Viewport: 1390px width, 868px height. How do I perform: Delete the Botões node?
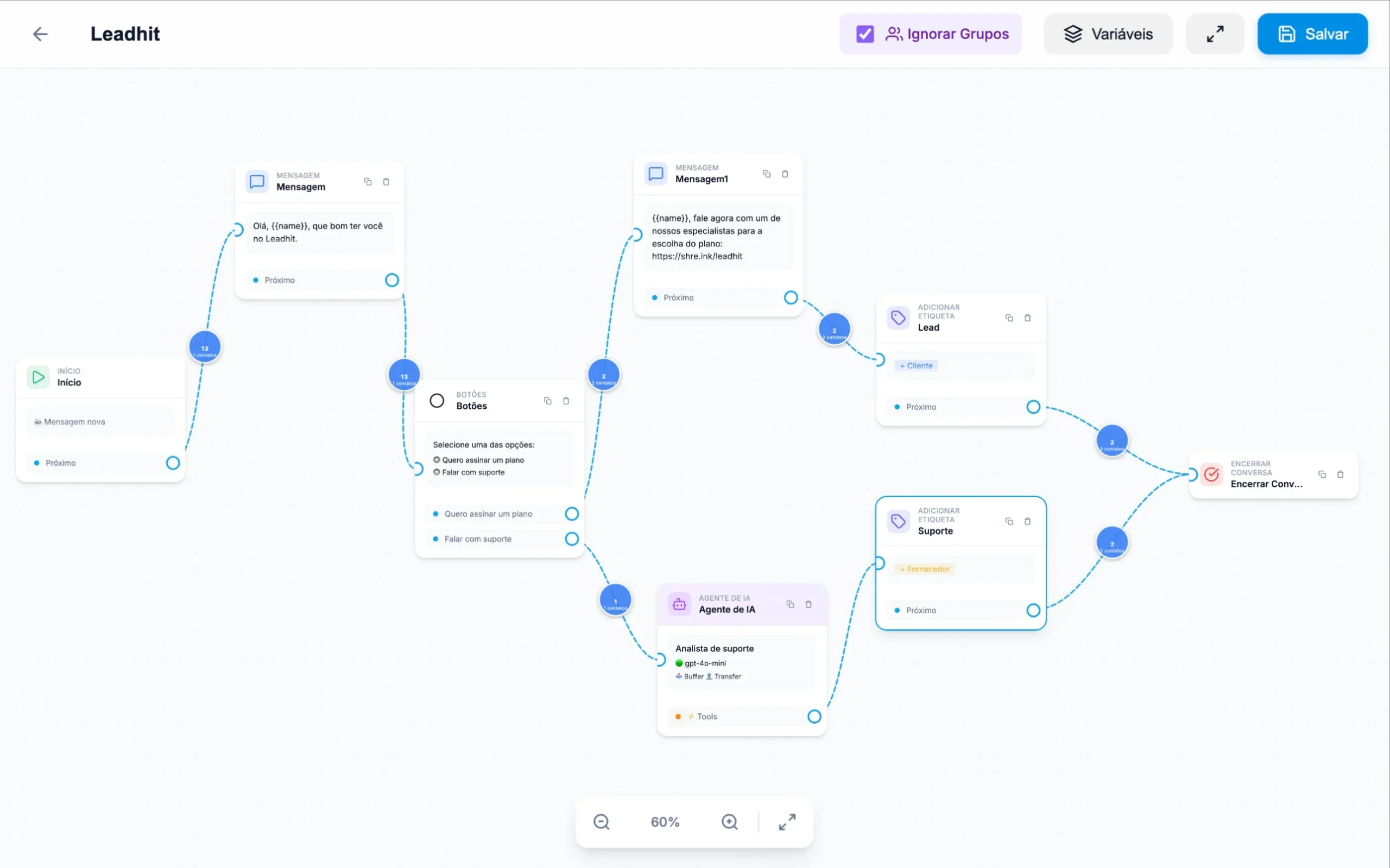point(566,401)
